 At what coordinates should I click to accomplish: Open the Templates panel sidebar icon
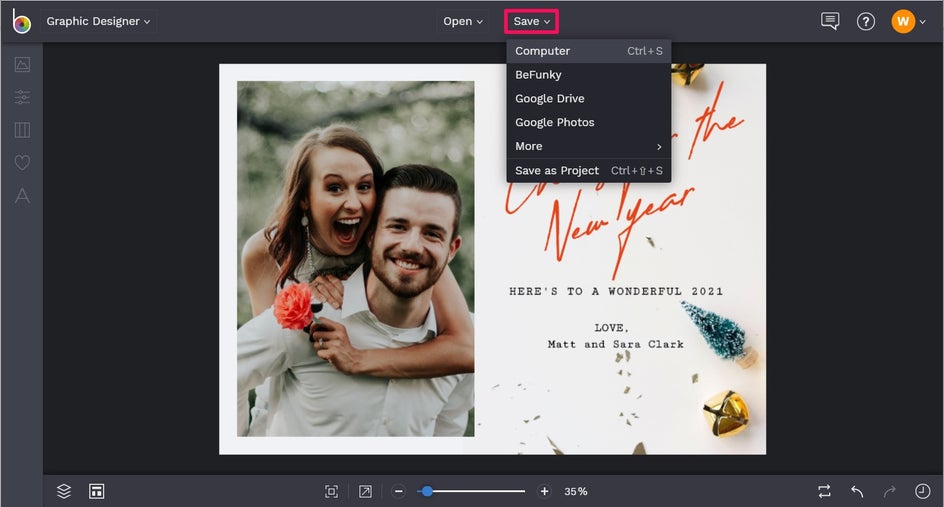[x=22, y=130]
